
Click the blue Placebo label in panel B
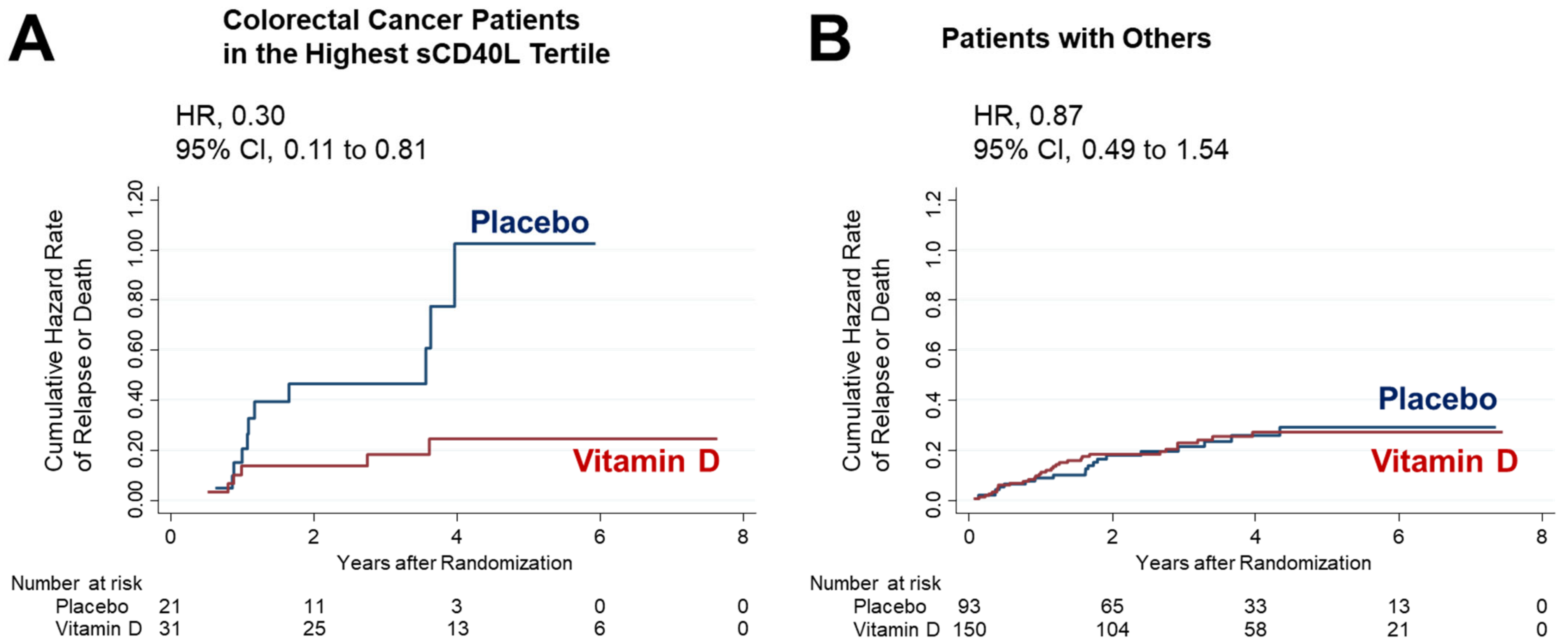[1437, 399]
